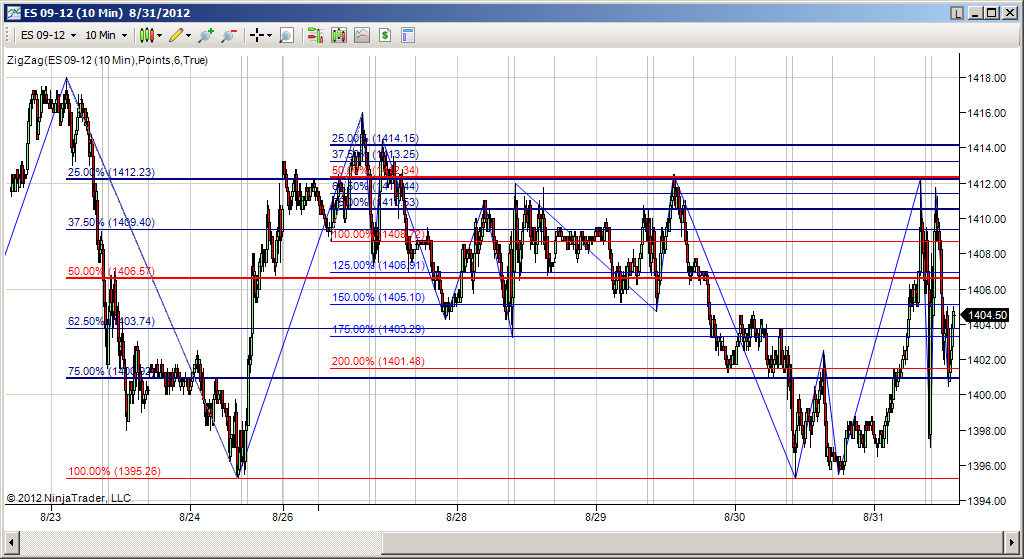Open the data series candlestick icon
This screenshot has width=1024, height=559.
tap(338, 35)
